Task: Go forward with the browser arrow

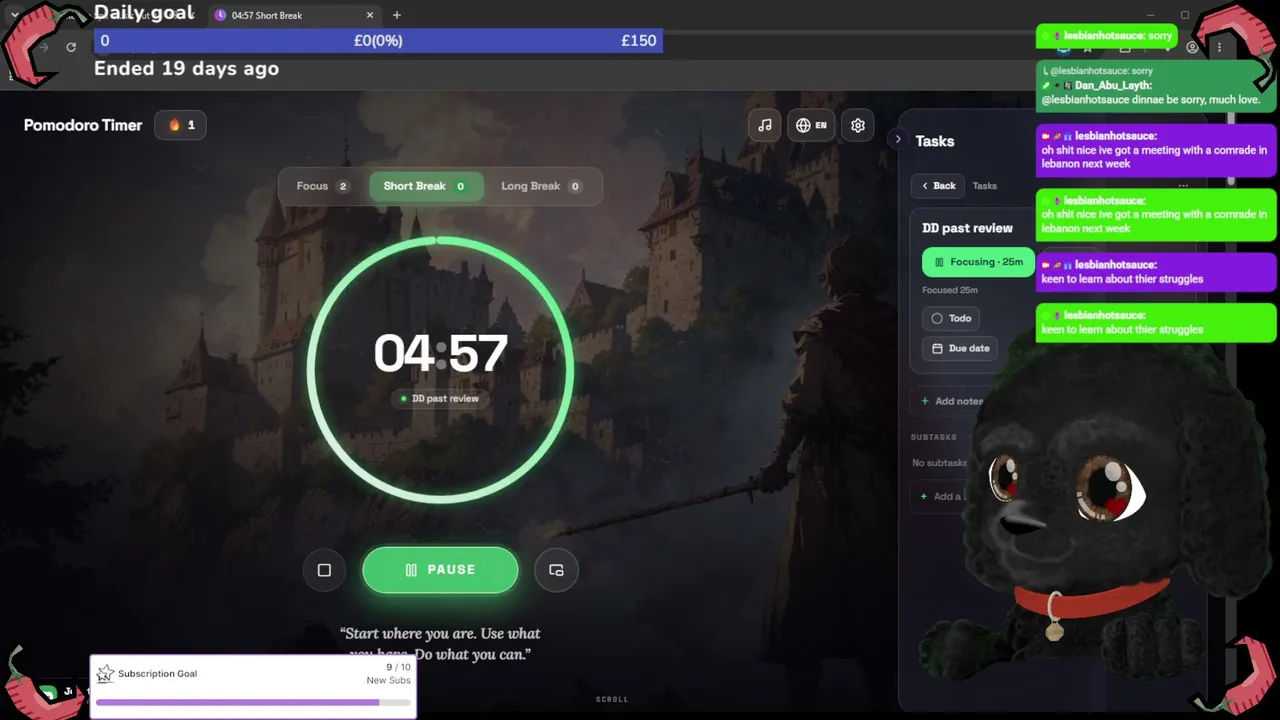Action: pos(43,47)
